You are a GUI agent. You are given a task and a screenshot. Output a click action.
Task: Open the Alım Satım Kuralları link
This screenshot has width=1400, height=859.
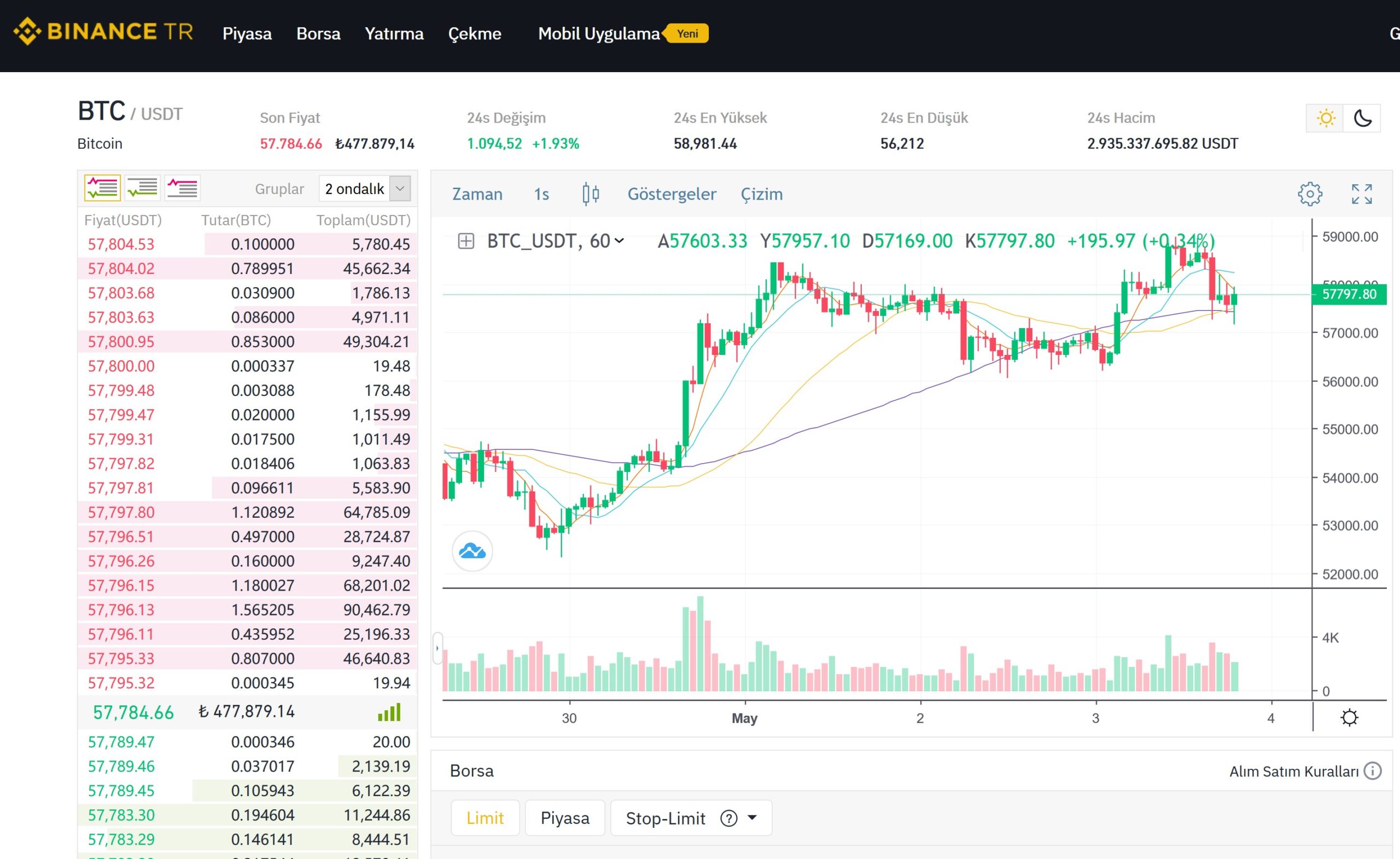[1294, 772]
